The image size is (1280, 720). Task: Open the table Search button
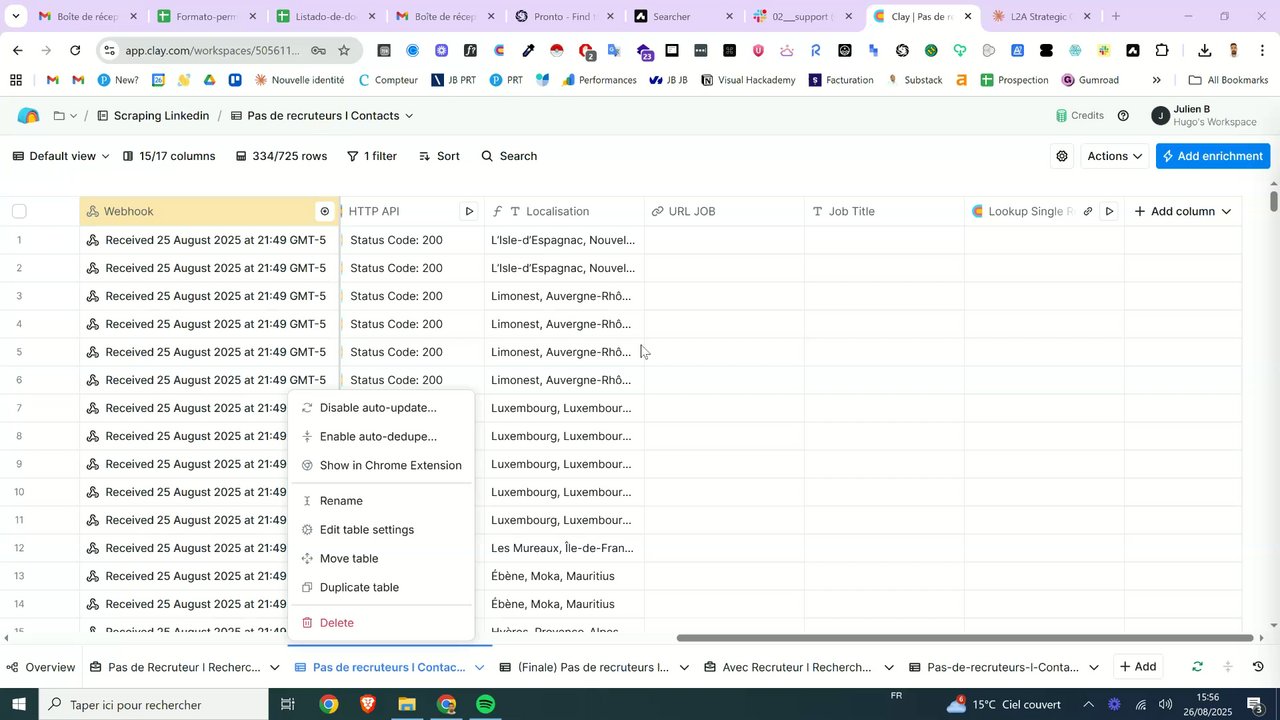pyautogui.click(x=509, y=156)
